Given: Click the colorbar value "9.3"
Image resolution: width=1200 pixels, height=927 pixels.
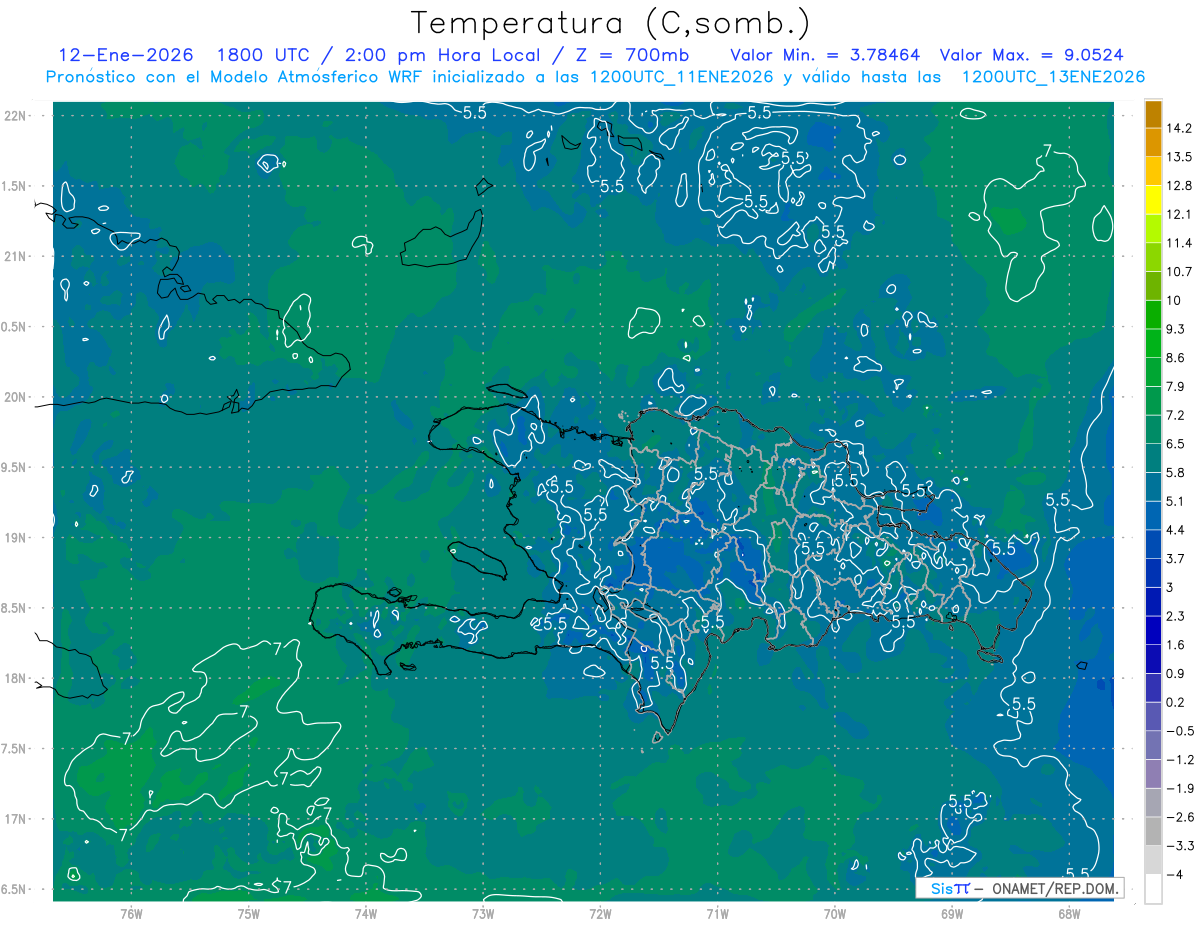Looking at the screenshot, I should pyautogui.click(x=1176, y=329).
